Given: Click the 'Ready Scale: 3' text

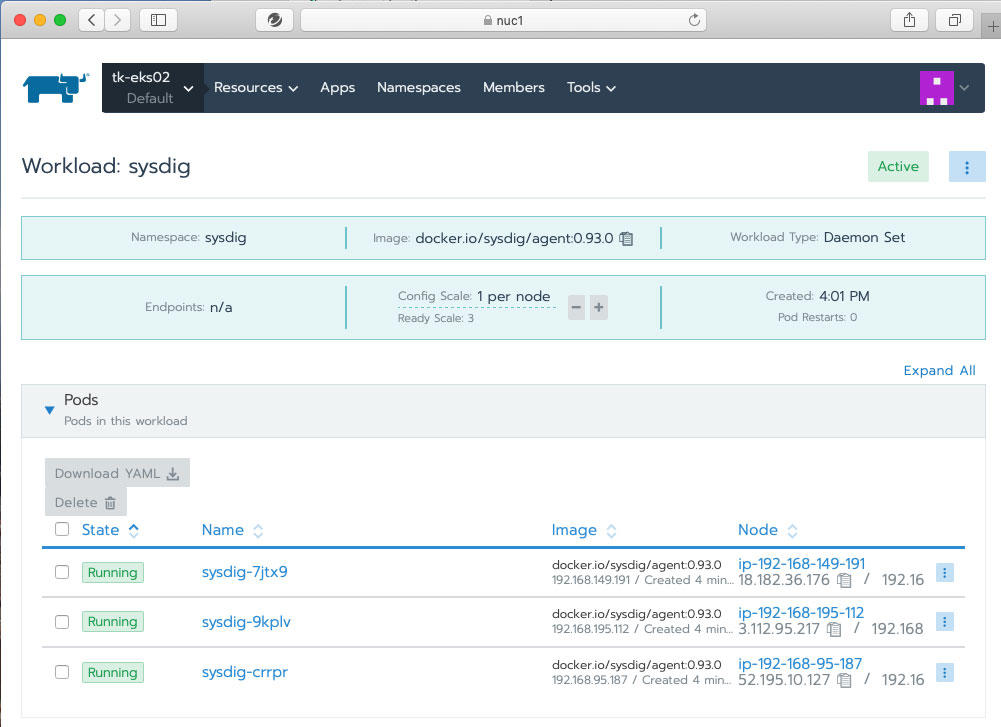Looking at the screenshot, I should click(435, 318).
